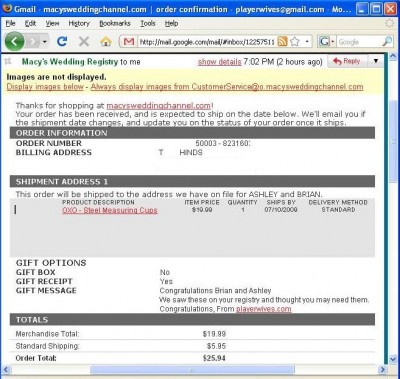Click the Gmail site favicon in address bar
Screen dimensions: 400x379
(x=128, y=42)
